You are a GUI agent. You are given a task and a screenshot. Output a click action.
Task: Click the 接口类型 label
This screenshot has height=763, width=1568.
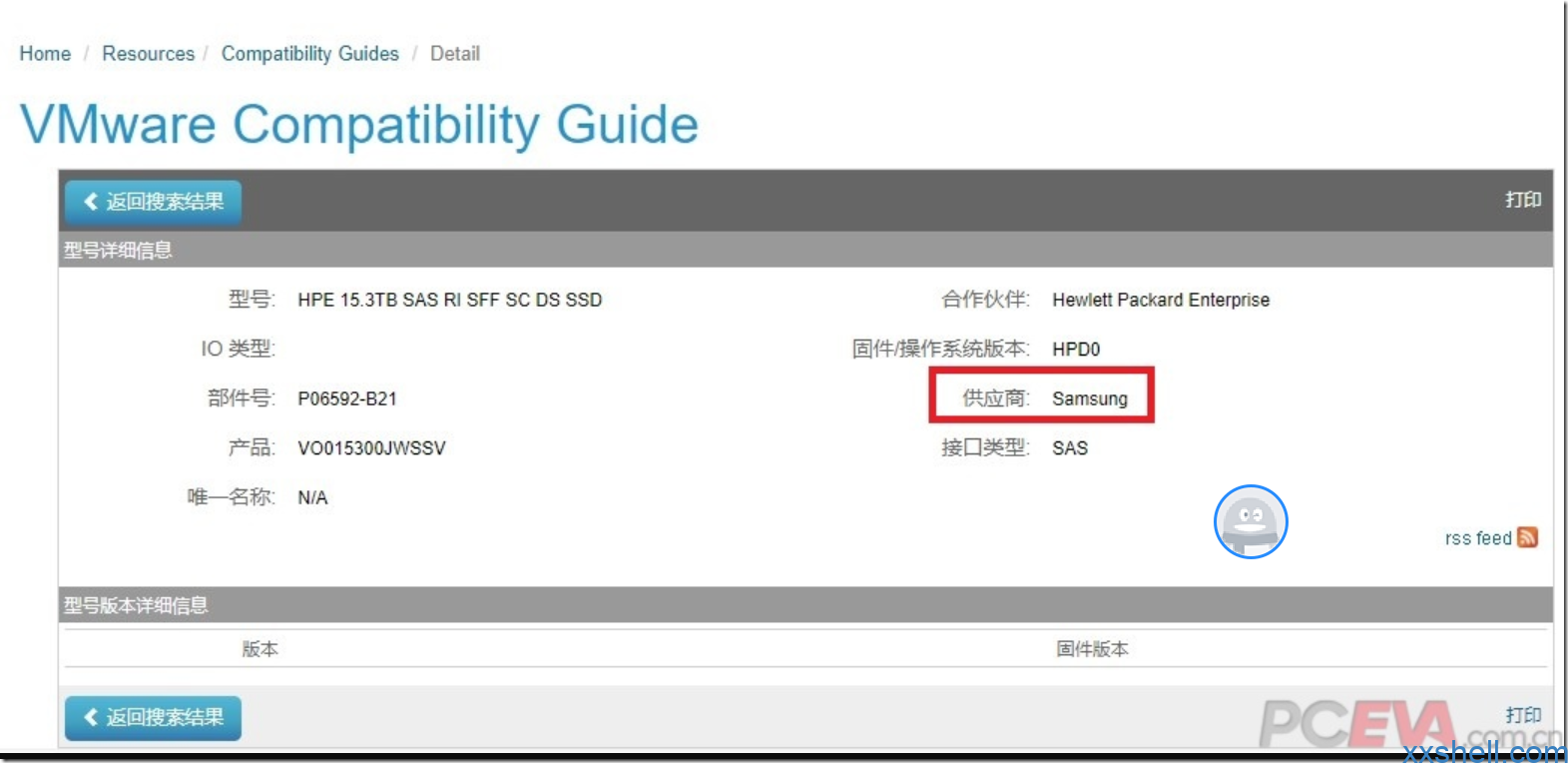coord(985,447)
